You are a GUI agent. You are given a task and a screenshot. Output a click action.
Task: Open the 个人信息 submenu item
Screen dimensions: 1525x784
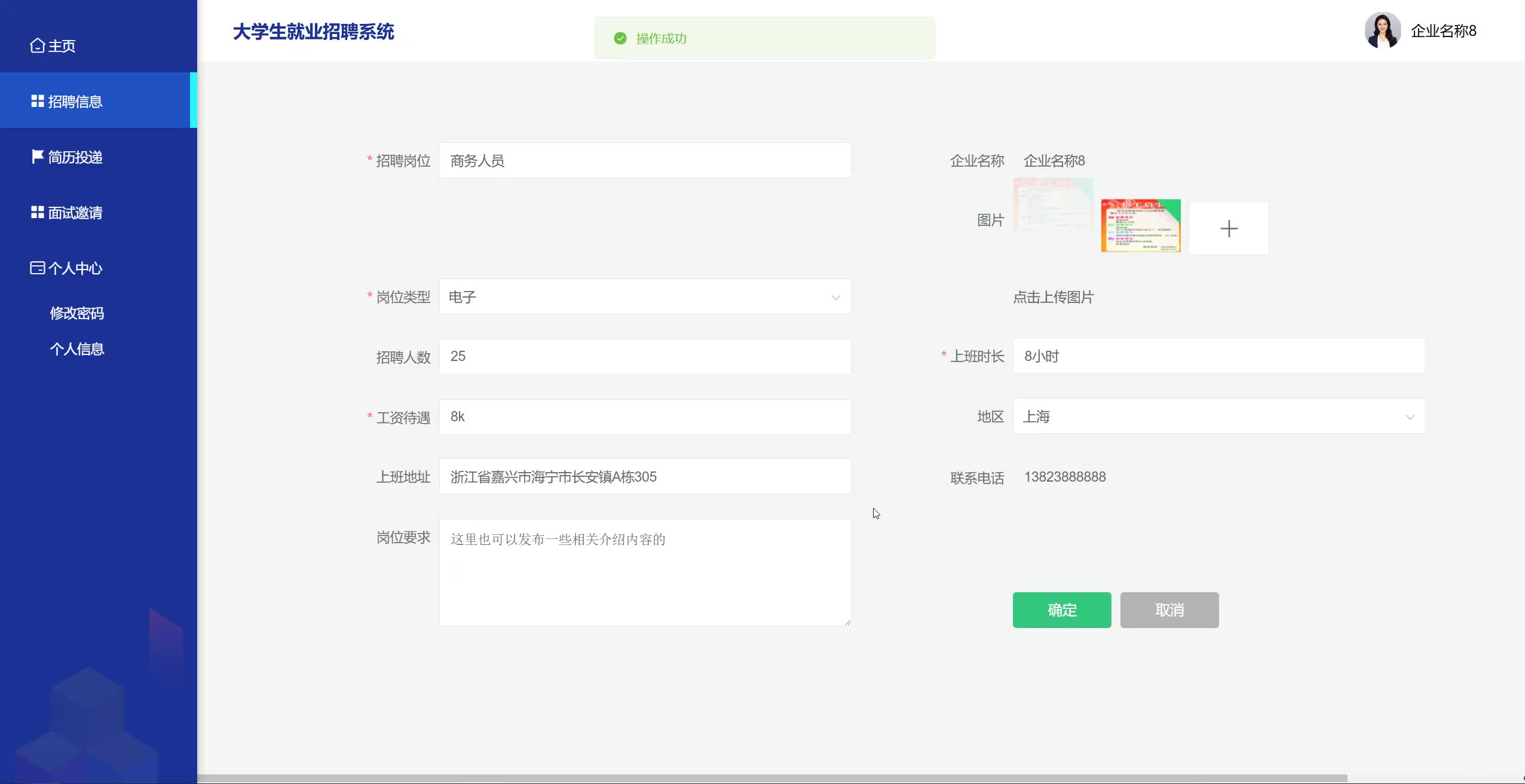[77, 349]
